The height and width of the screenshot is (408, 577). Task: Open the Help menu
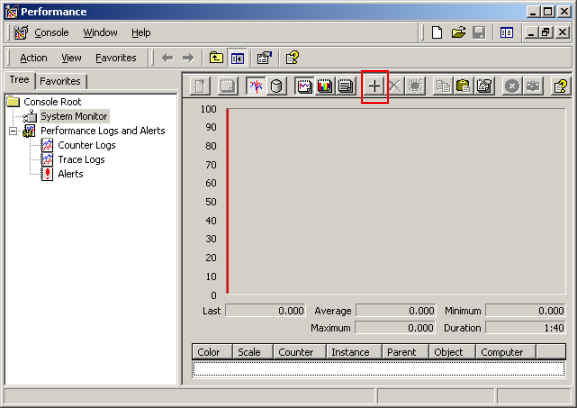141,33
